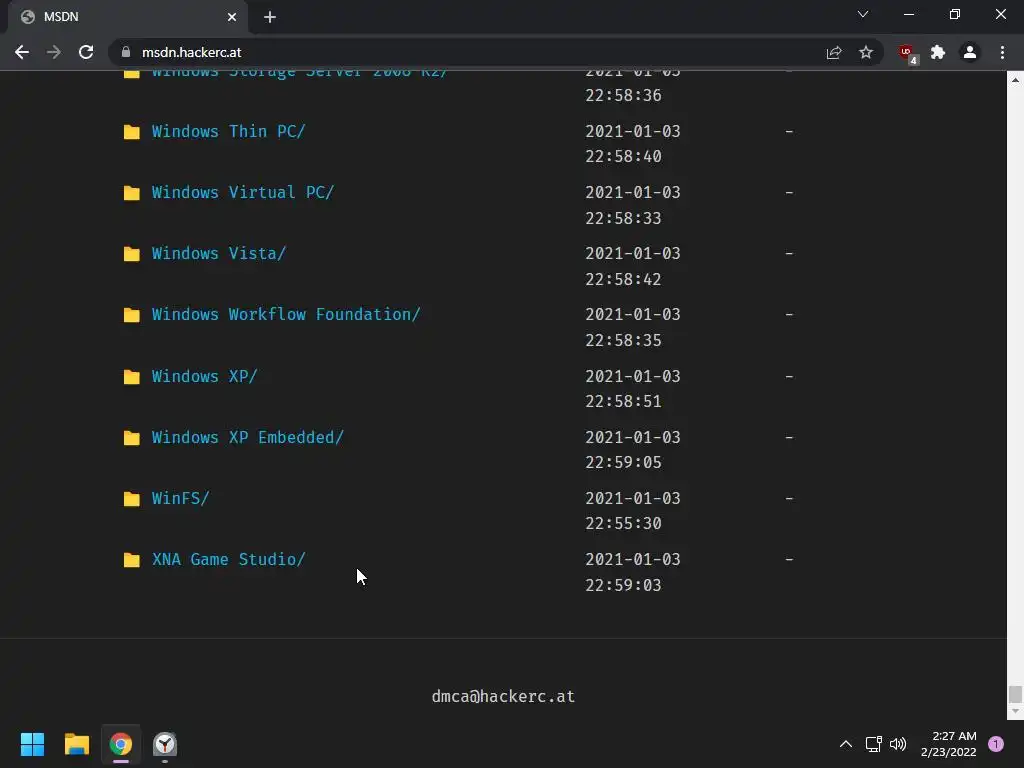This screenshot has width=1024, height=768.
Task: Open the Windows Vista folder
Action: pos(219,253)
